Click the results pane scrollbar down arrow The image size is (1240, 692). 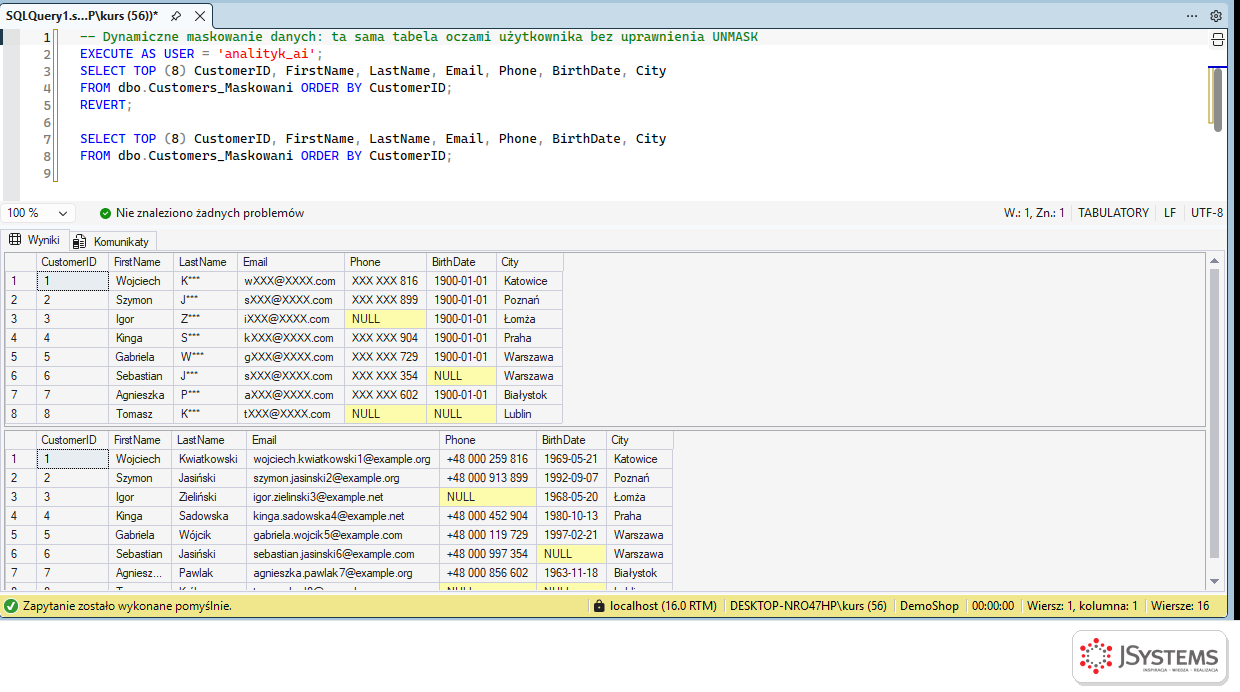pyautogui.click(x=1215, y=581)
